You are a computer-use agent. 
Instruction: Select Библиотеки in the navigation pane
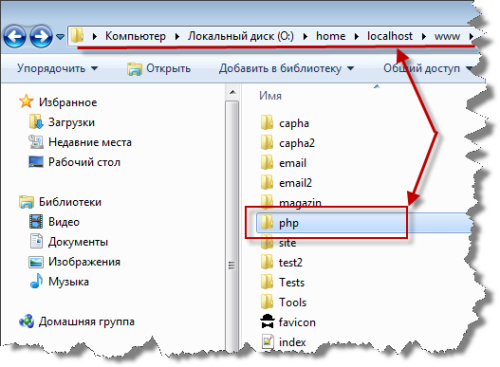click(x=70, y=202)
